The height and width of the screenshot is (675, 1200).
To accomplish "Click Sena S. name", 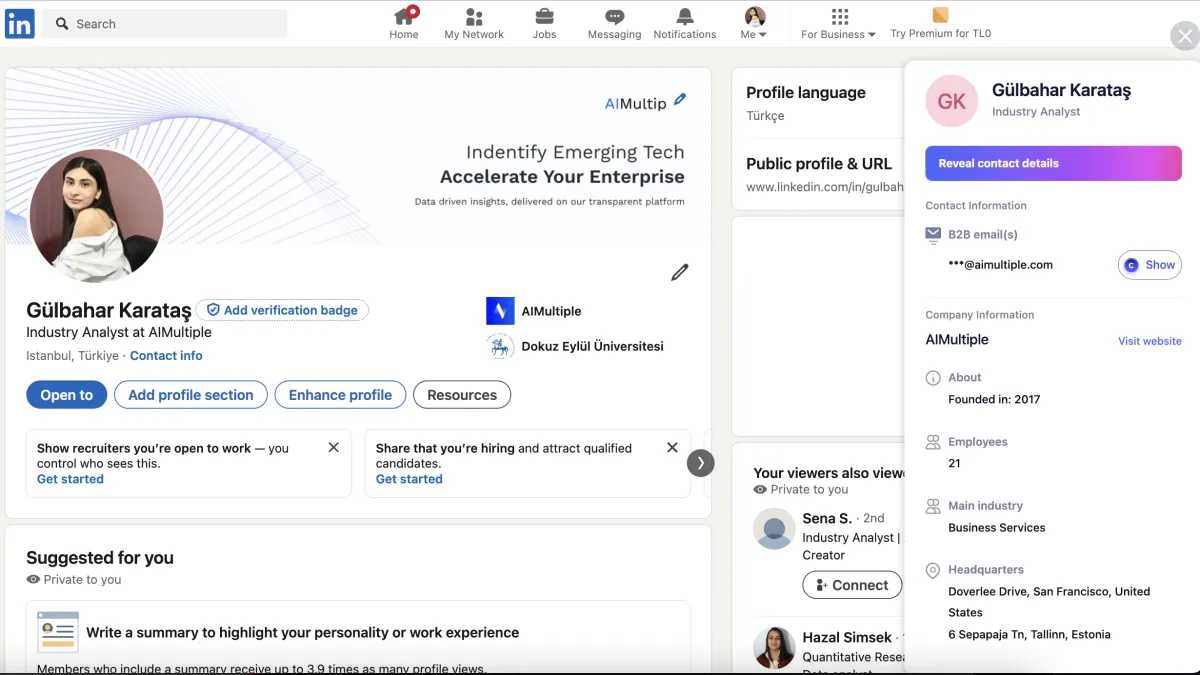I will point(827,518).
